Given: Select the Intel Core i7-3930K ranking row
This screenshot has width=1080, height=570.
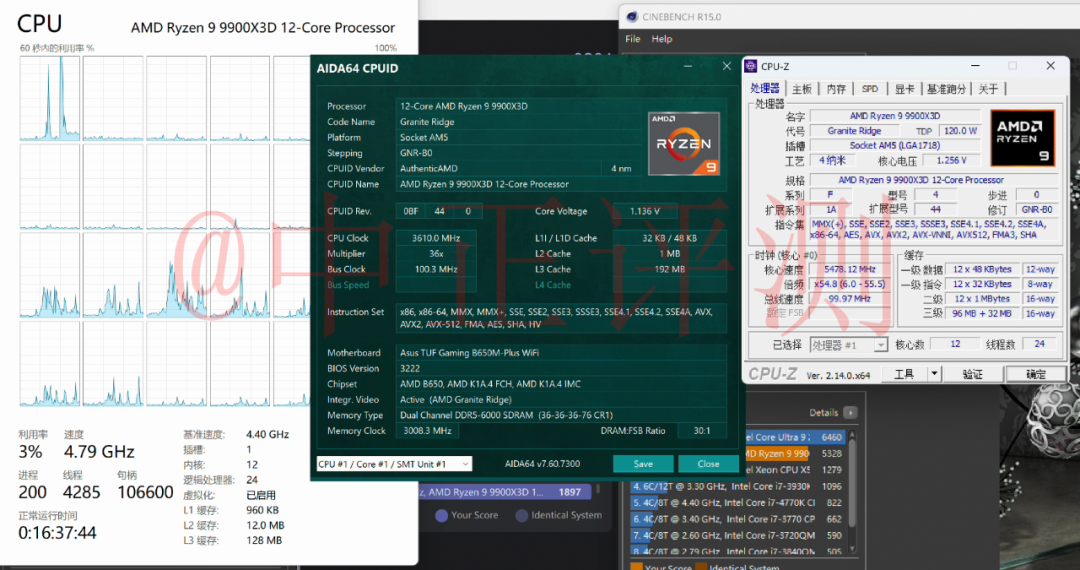Looking at the screenshot, I should (x=738, y=486).
